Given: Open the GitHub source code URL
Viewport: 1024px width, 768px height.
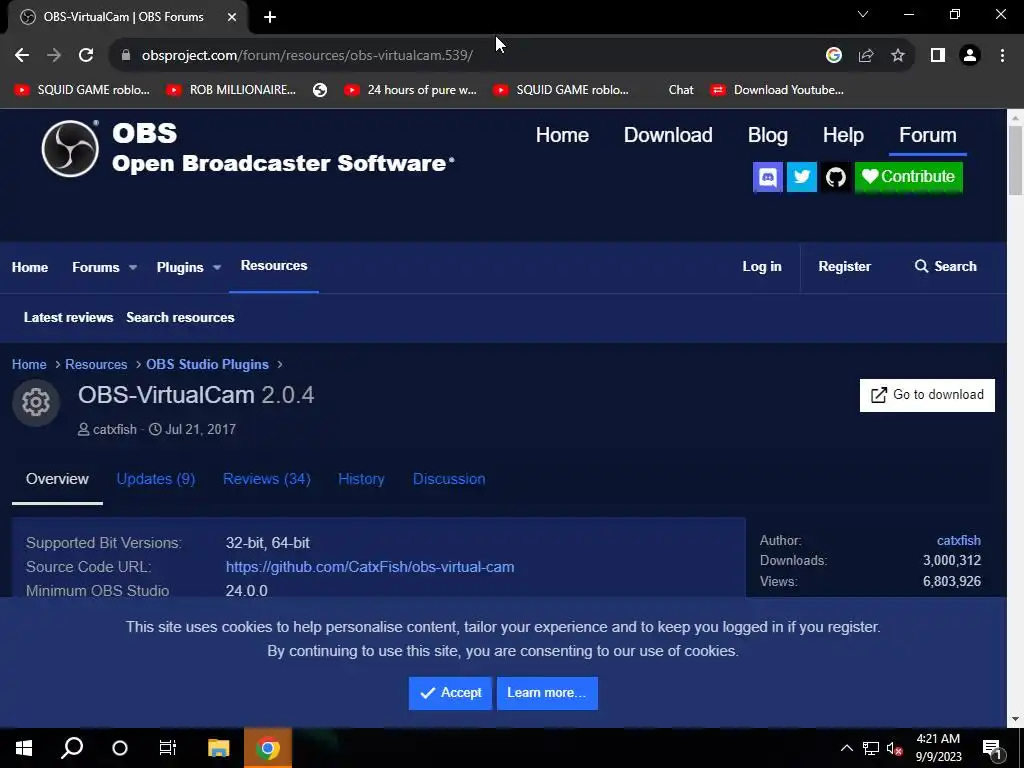Looking at the screenshot, I should click(x=370, y=567).
